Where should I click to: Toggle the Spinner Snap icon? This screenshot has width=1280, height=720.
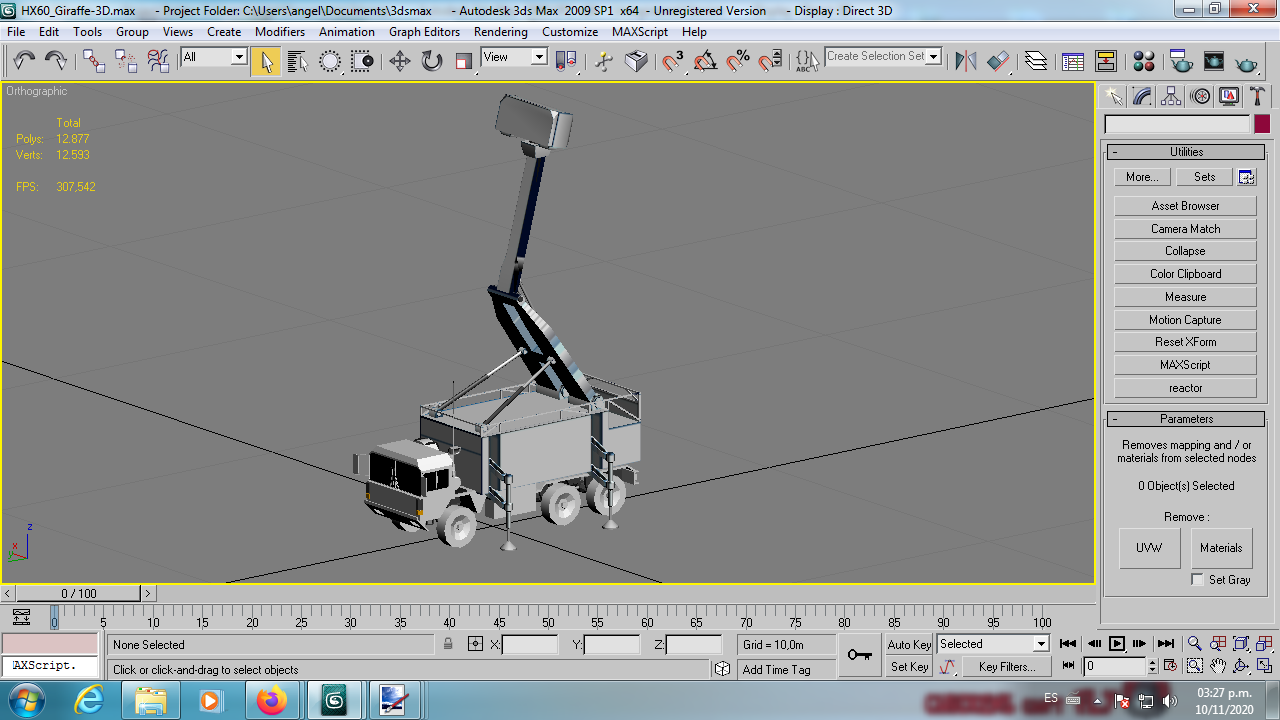769,61
